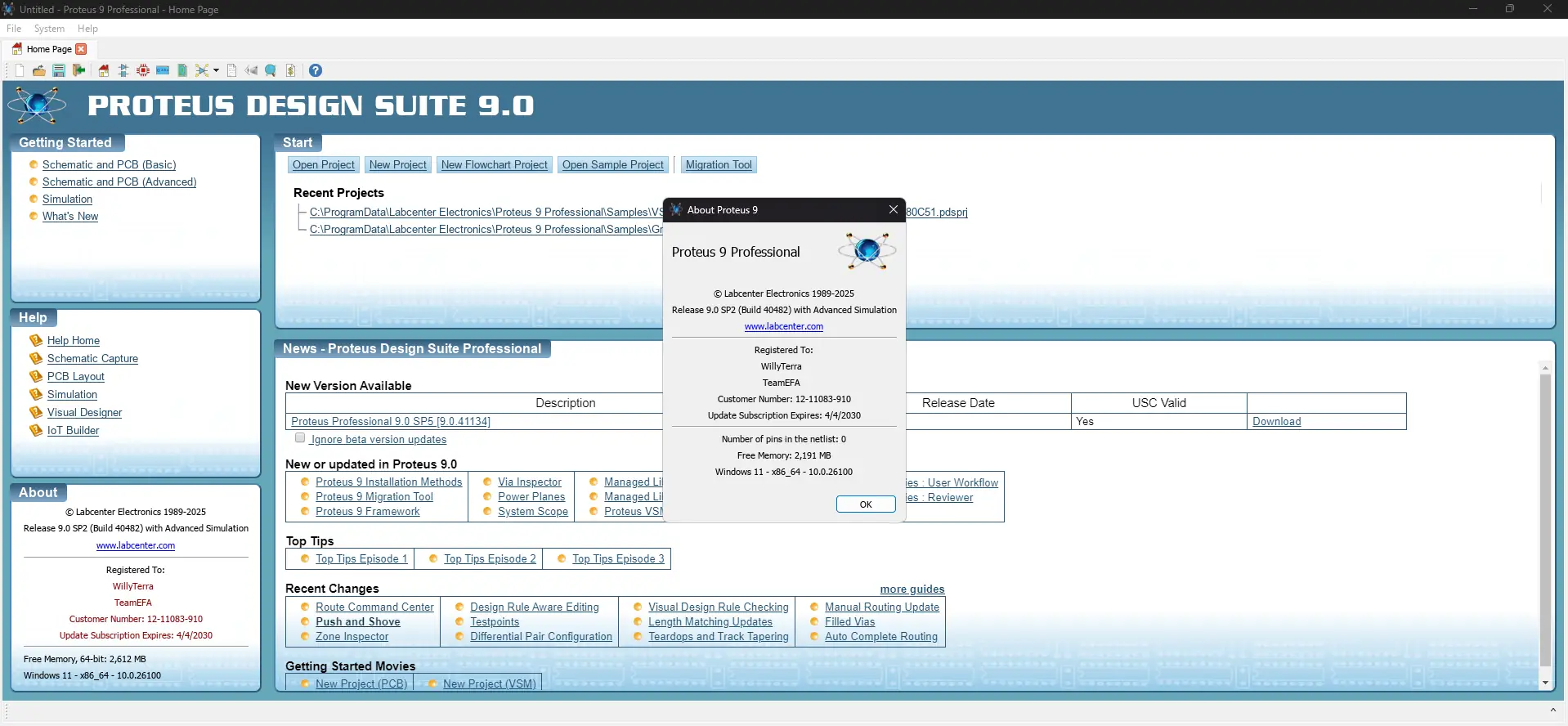Screen dimensions: 1568x726
Task: Click the Close Project door icon in toolbar
Action: tap(79, 70)
